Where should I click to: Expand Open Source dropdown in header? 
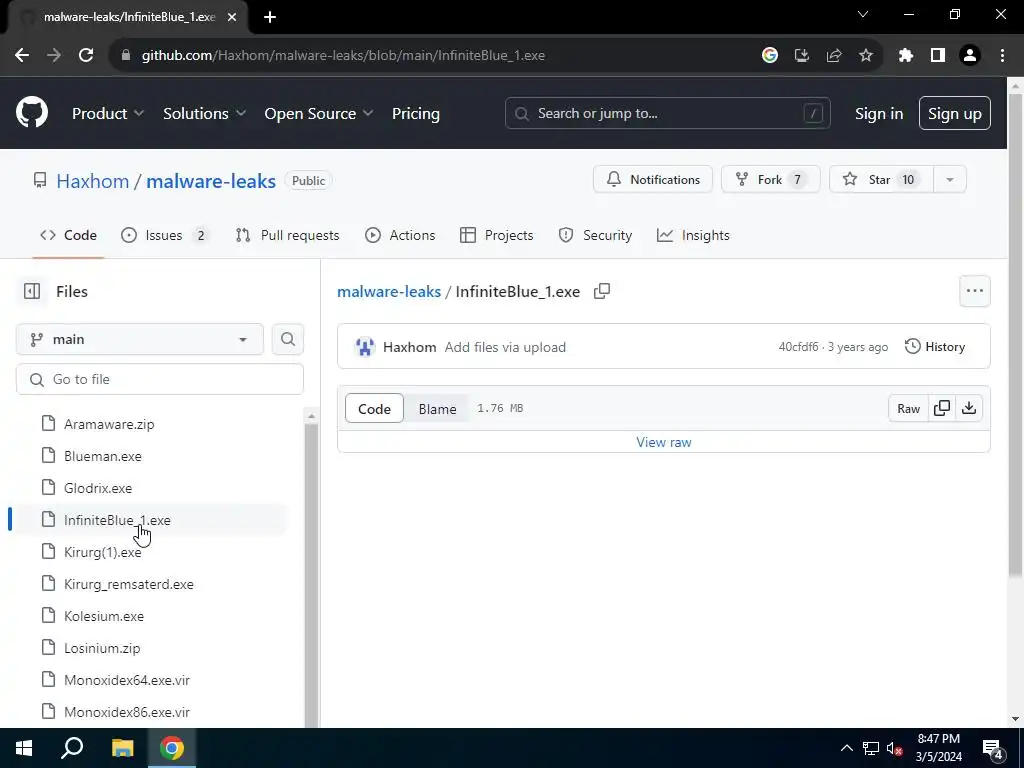[x=319, y=114]
